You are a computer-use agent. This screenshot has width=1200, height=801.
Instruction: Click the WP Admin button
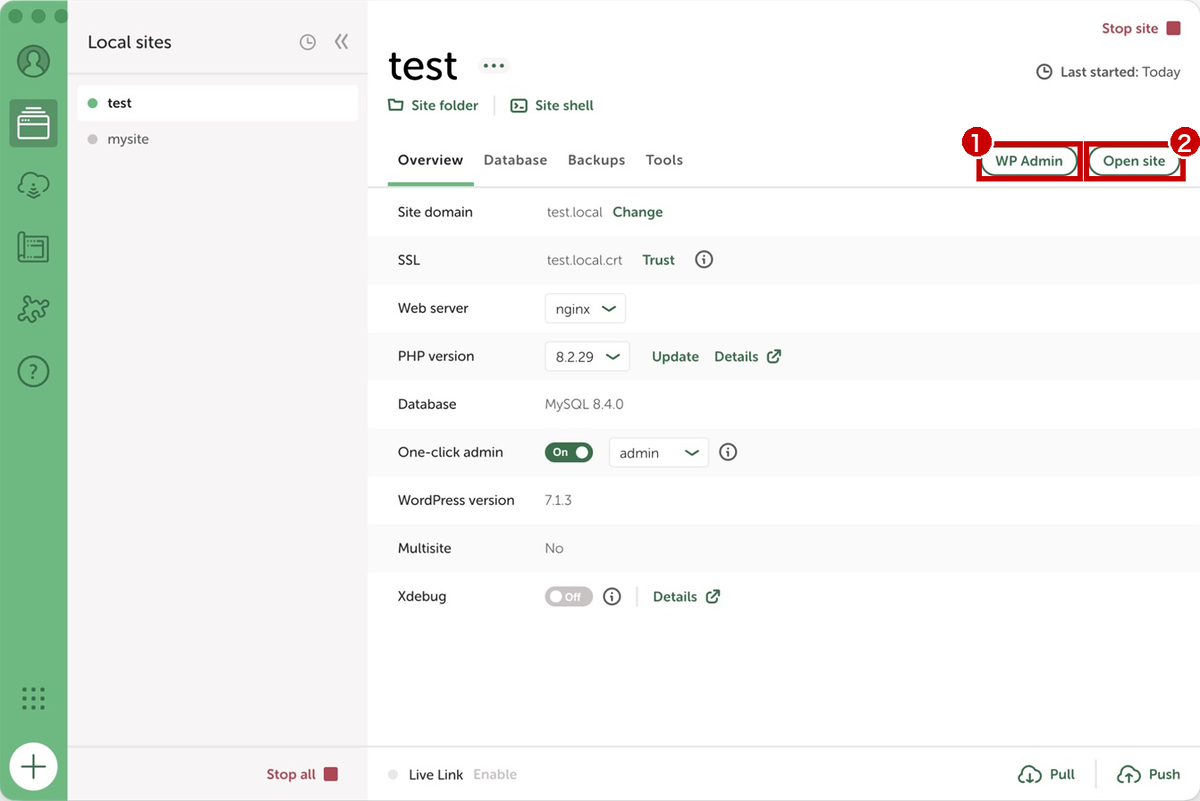coord(1029,161)
